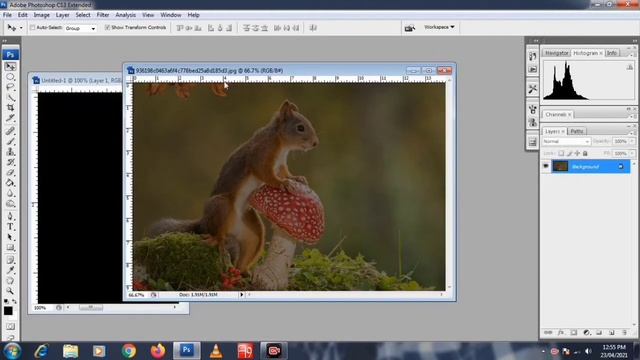Open the Tool Presets collapsed panel icon
Image resolution: width=640 pixels, height=360 pixels.
click(532, 89)
